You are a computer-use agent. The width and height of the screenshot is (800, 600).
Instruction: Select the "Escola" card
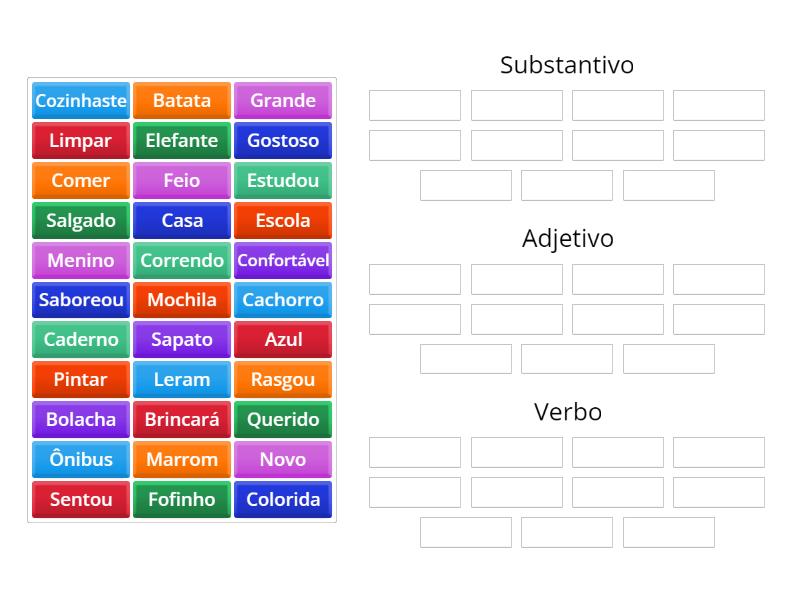pyautogui.click(x=283, y=220)
